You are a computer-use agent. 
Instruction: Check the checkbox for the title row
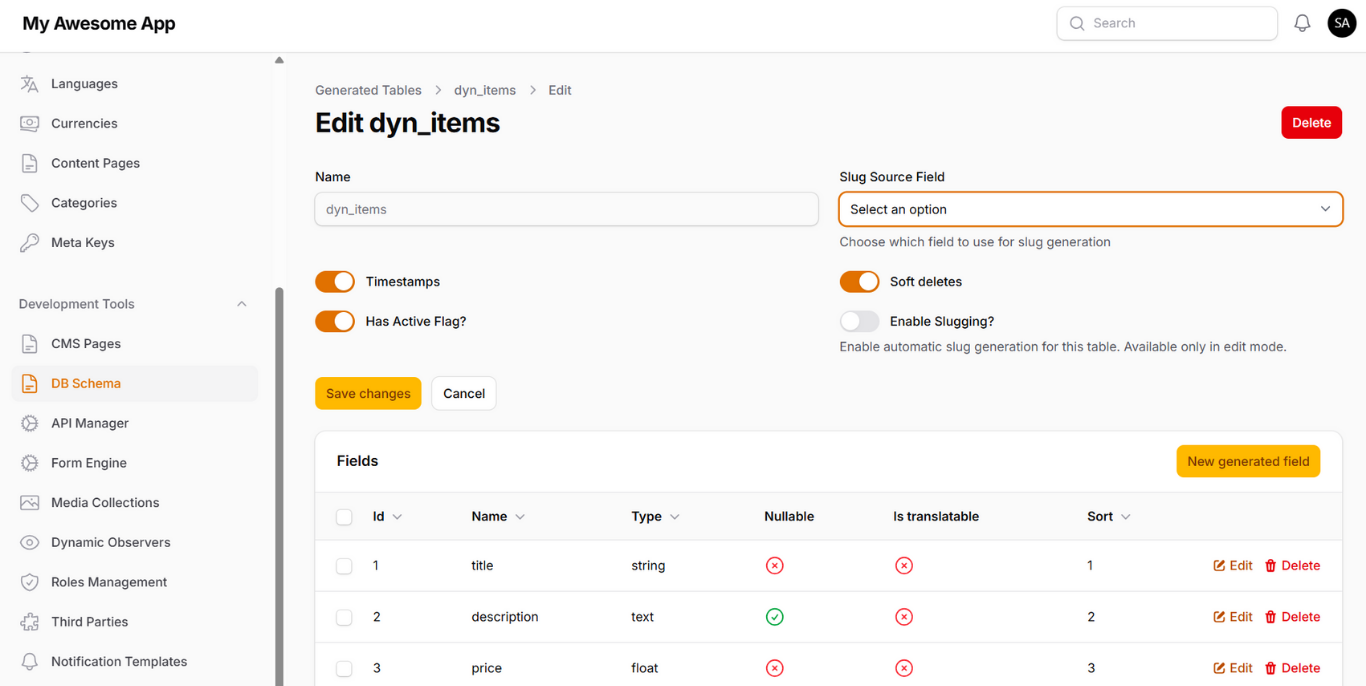coord(344,566)
